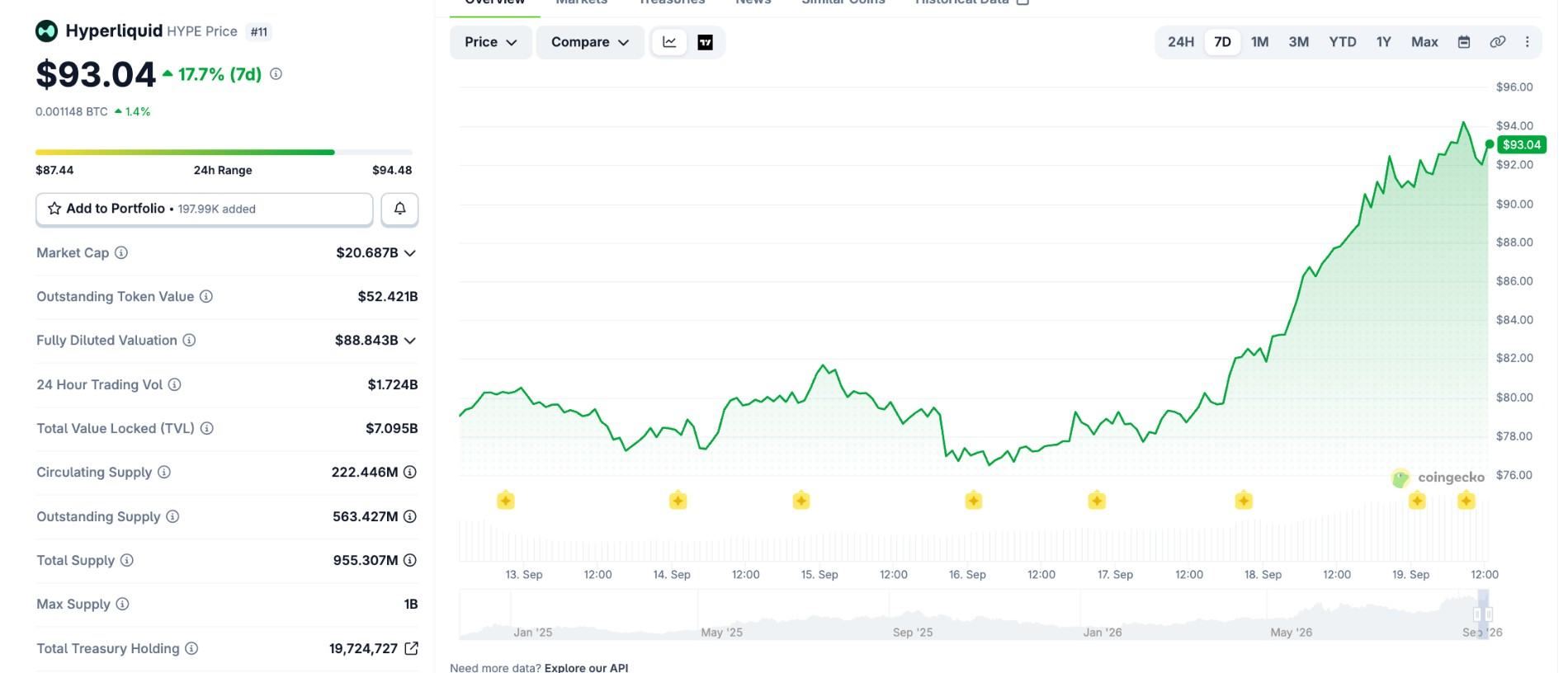Viewport: 1568px width, 673px height.
Task: Open the Max Supply info icon
Action: click(x=122, y=604)
